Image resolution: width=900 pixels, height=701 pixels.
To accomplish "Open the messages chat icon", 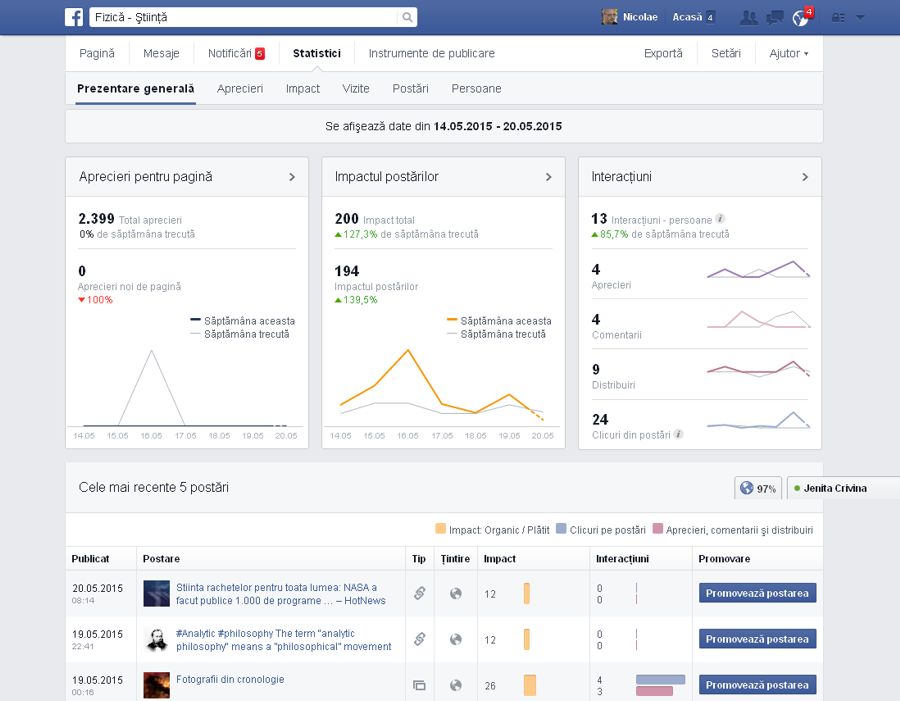I will [x=775, y=17].
